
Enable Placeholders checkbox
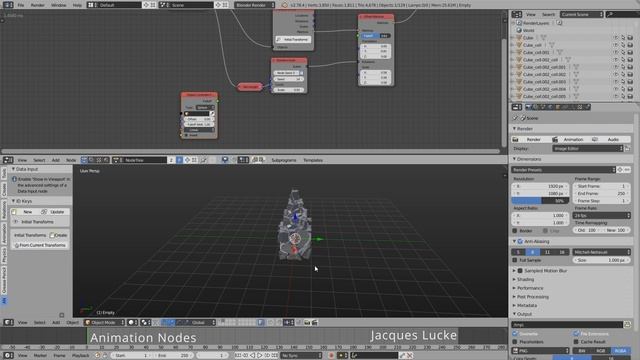coord(515,342)
